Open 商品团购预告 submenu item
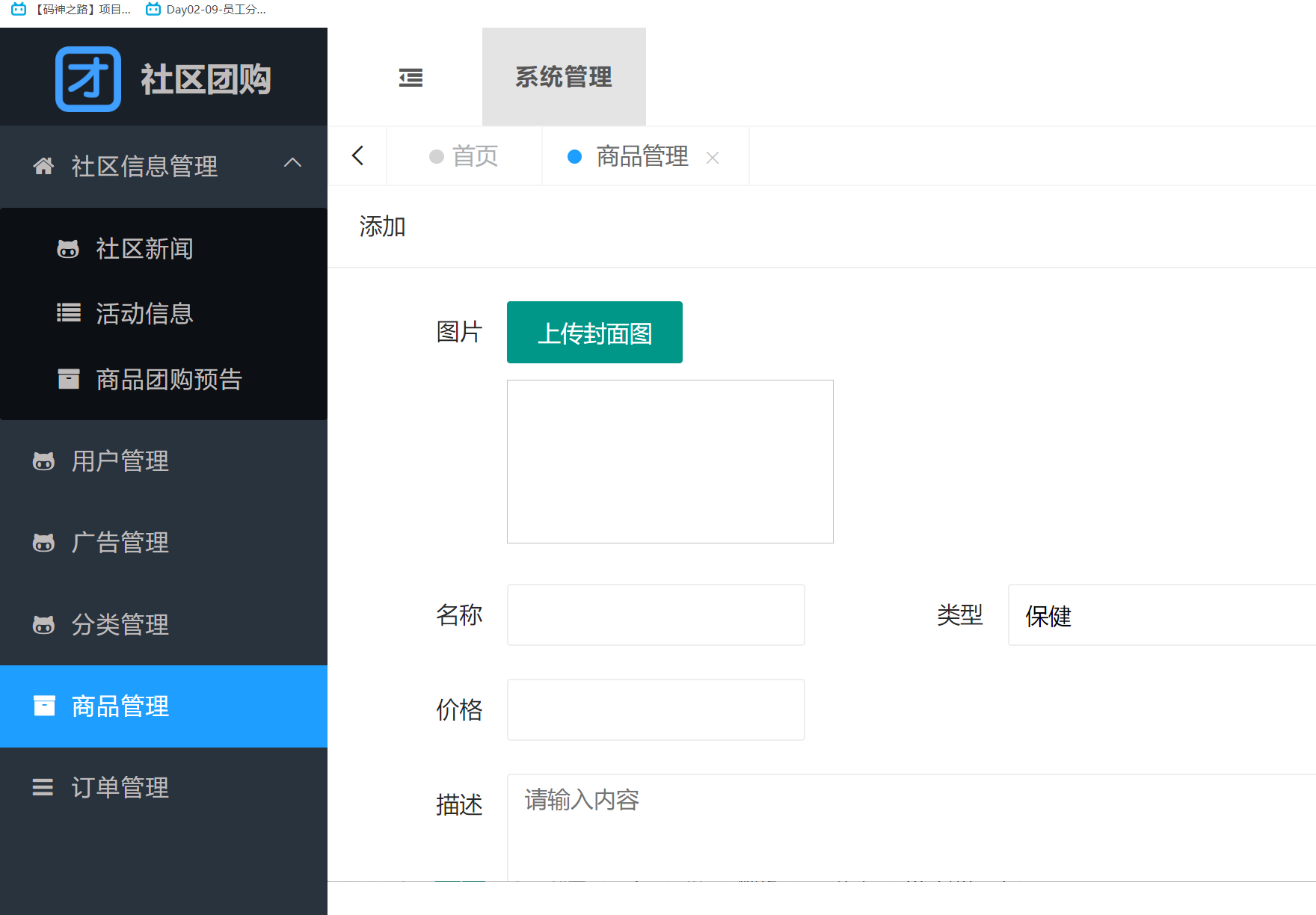The image size is (1316, 915). tap(164, 379)
